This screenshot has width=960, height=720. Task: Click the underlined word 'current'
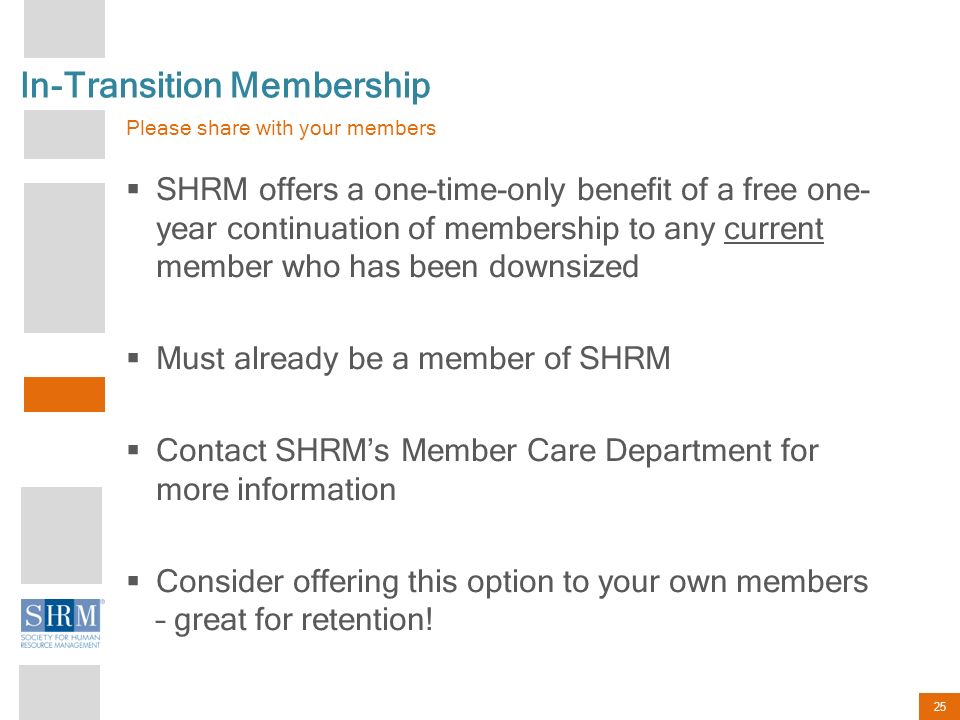[773, 229]
